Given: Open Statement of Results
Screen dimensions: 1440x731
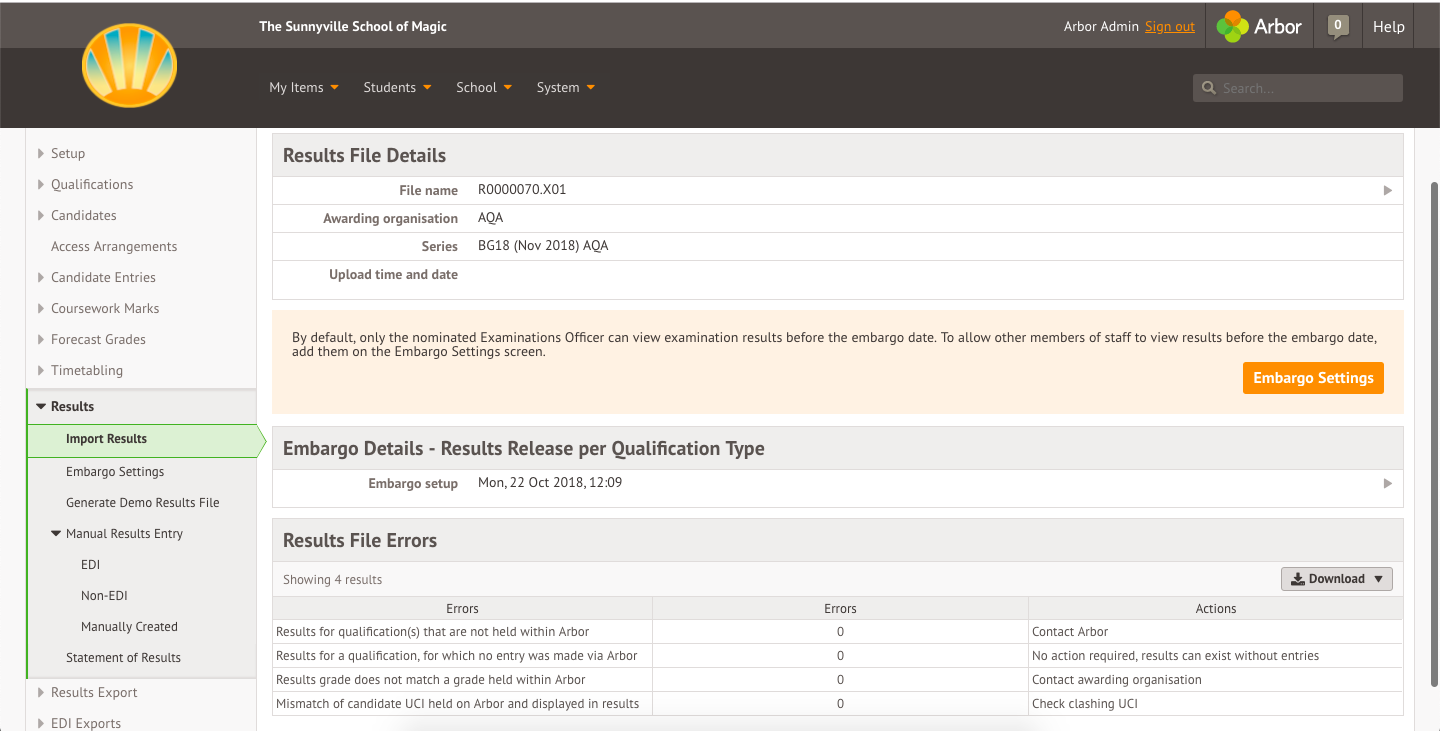Looking at the screenshot, I should point(123,658).
